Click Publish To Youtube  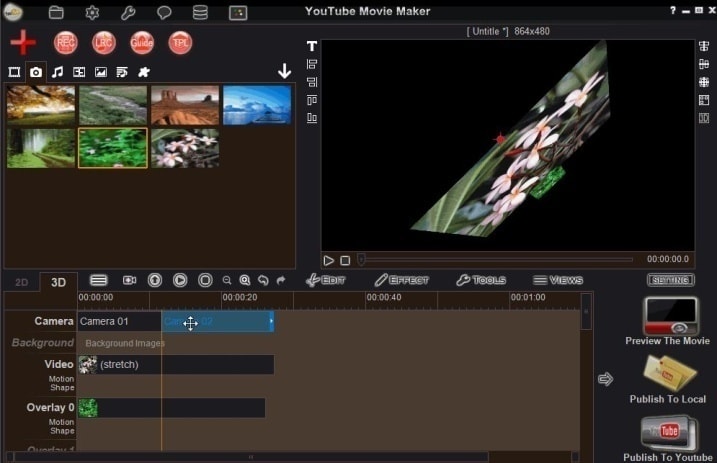pyautogui.click(x=668, y=438)
